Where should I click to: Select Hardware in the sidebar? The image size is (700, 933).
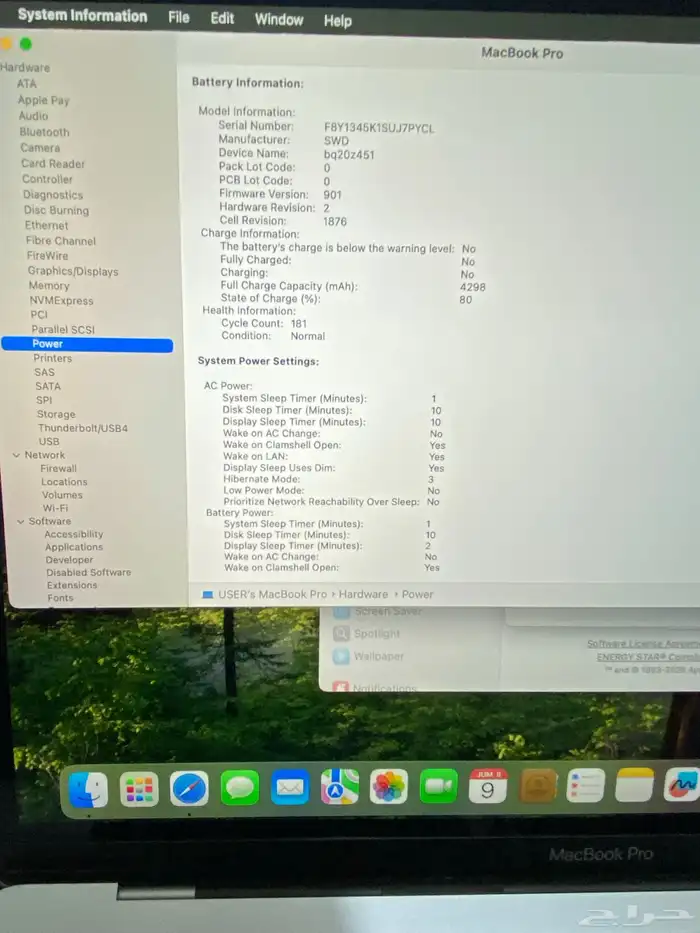pos(25,68)
